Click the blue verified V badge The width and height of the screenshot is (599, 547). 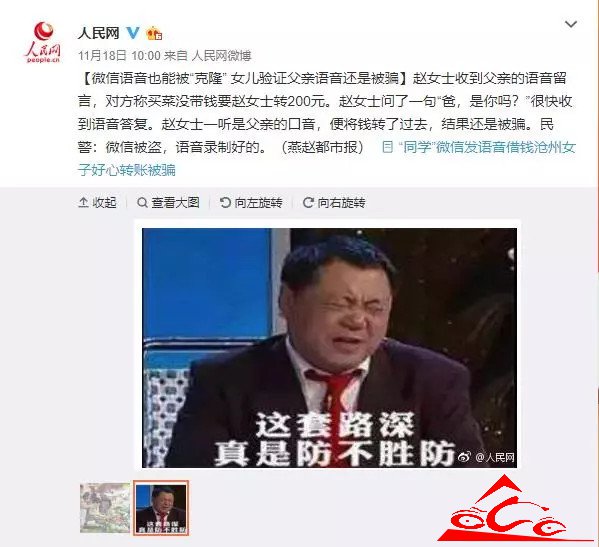tap(133, 33)
